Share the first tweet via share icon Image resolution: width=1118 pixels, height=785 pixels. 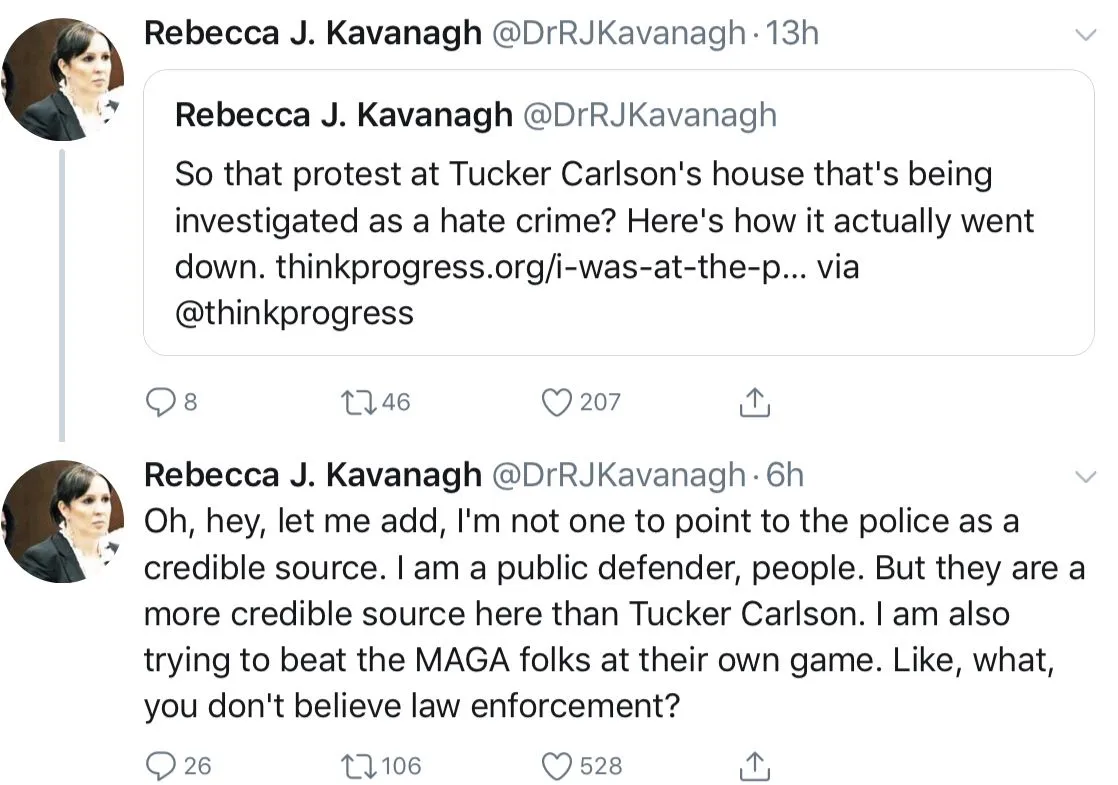click(x=754, y=402)
